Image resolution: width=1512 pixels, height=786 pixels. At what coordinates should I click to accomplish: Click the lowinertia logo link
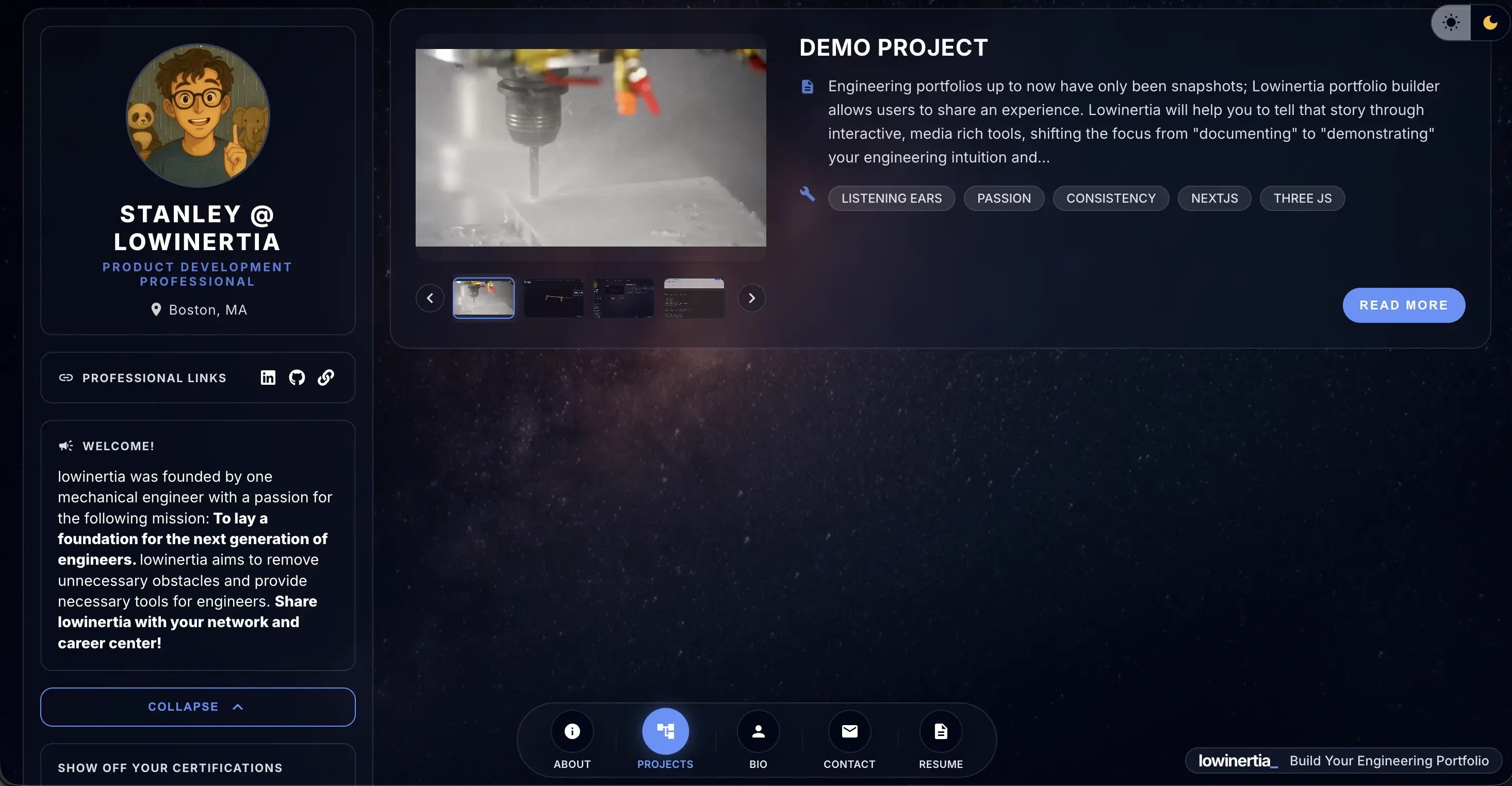(1237, 760)
